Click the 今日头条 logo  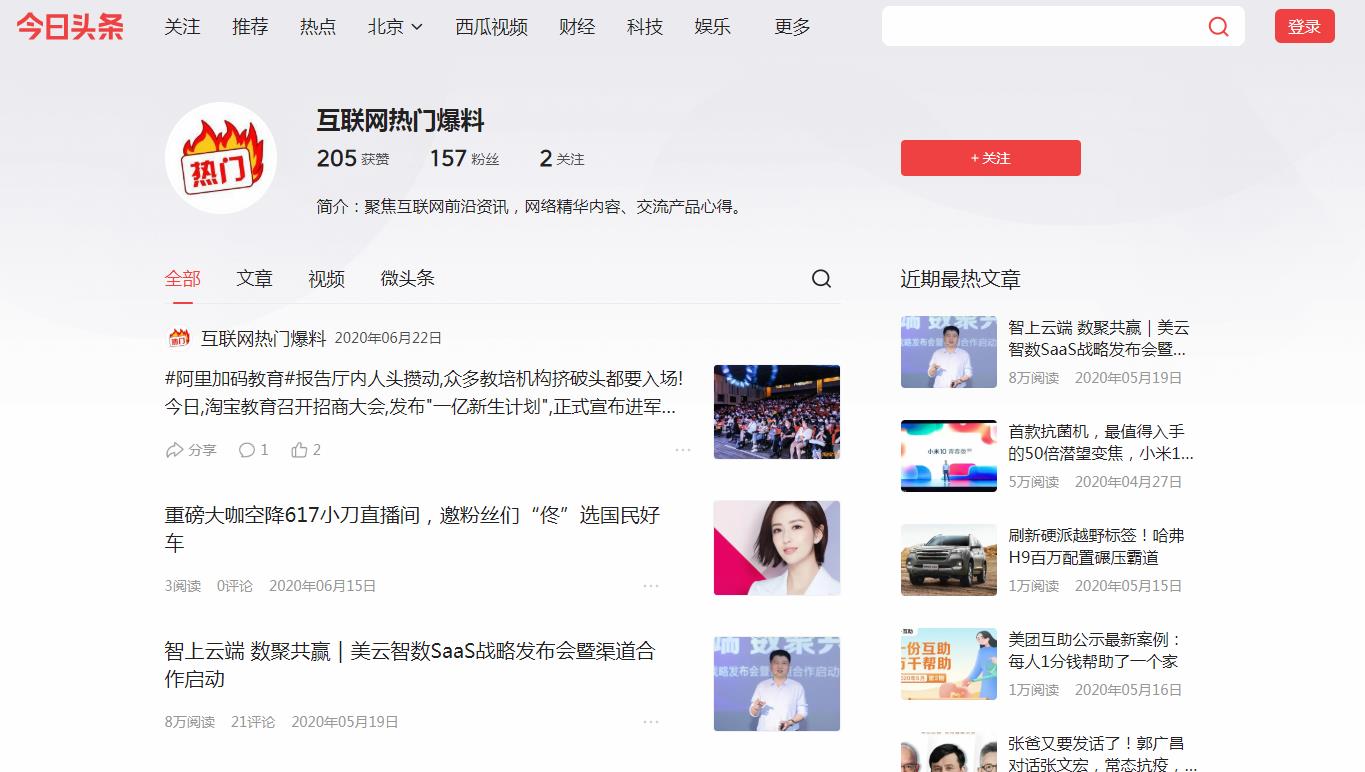click(x=70, y=27)
